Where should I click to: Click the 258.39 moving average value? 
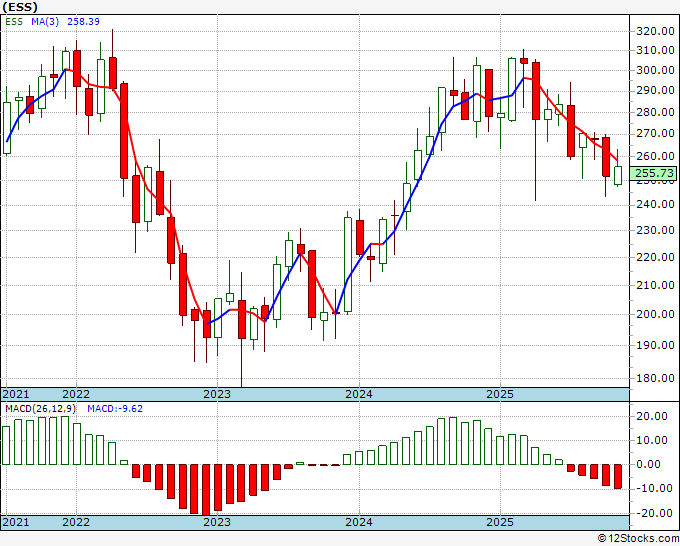pyautogui.click(x=83, y=21)
